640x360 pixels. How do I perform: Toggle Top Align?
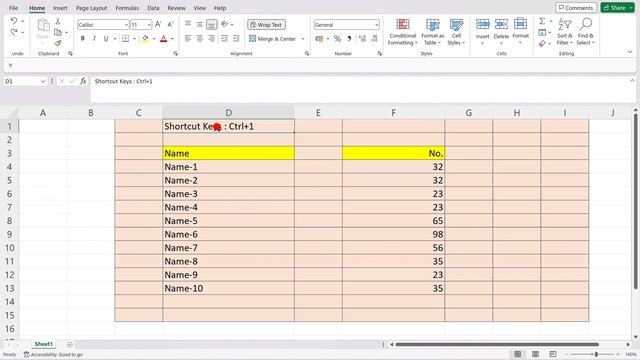(x=188, y=24)
